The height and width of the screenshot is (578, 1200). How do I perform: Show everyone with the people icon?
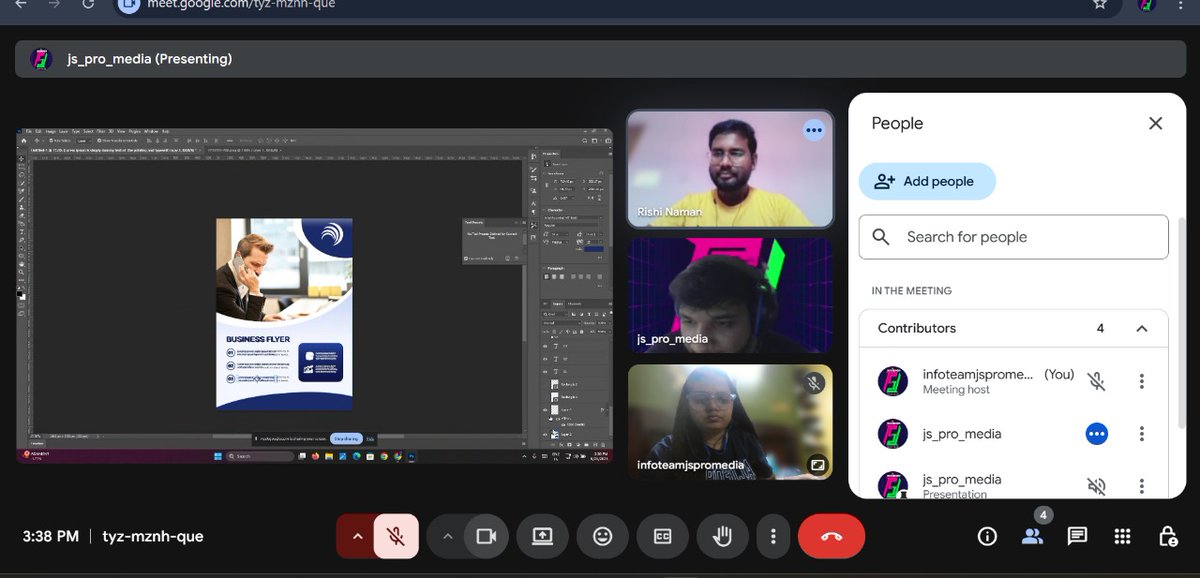coord(1032,536)
